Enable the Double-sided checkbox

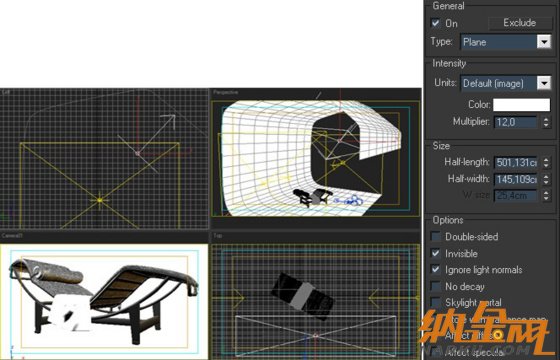(435, 236)
